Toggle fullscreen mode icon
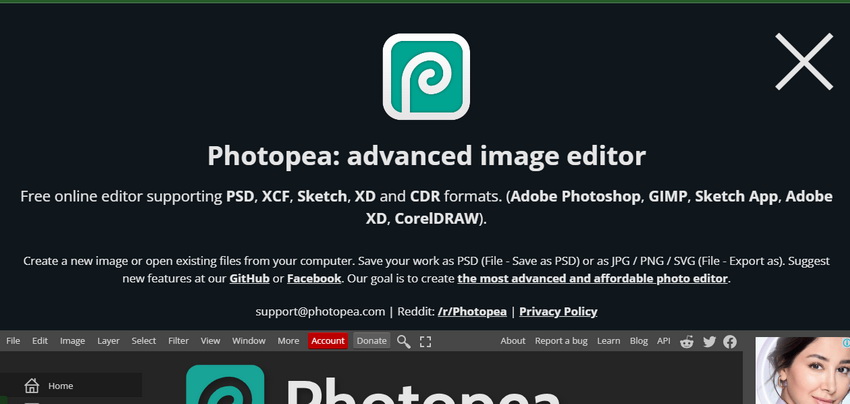Viewport: 850px width, 404px height. tap(426, 341)
